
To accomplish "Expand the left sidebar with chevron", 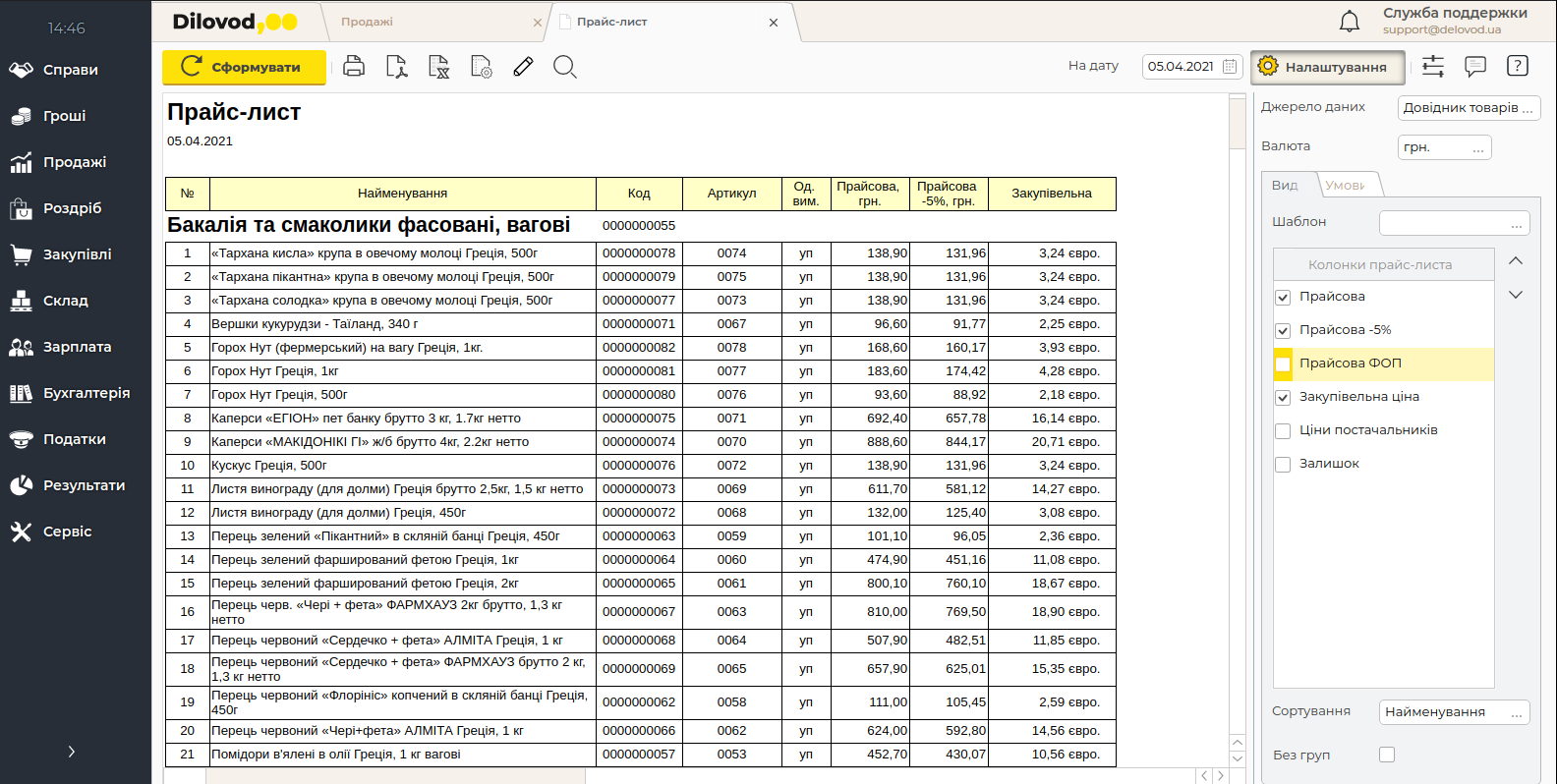I will coord(71,752).
